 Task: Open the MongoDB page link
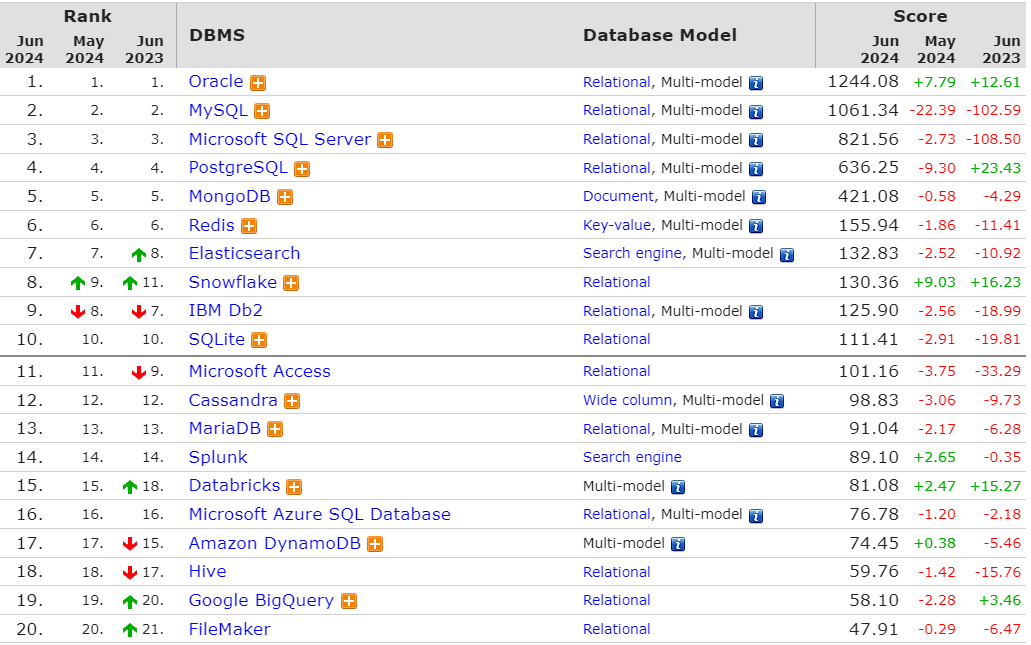click(x=229, y=197)
